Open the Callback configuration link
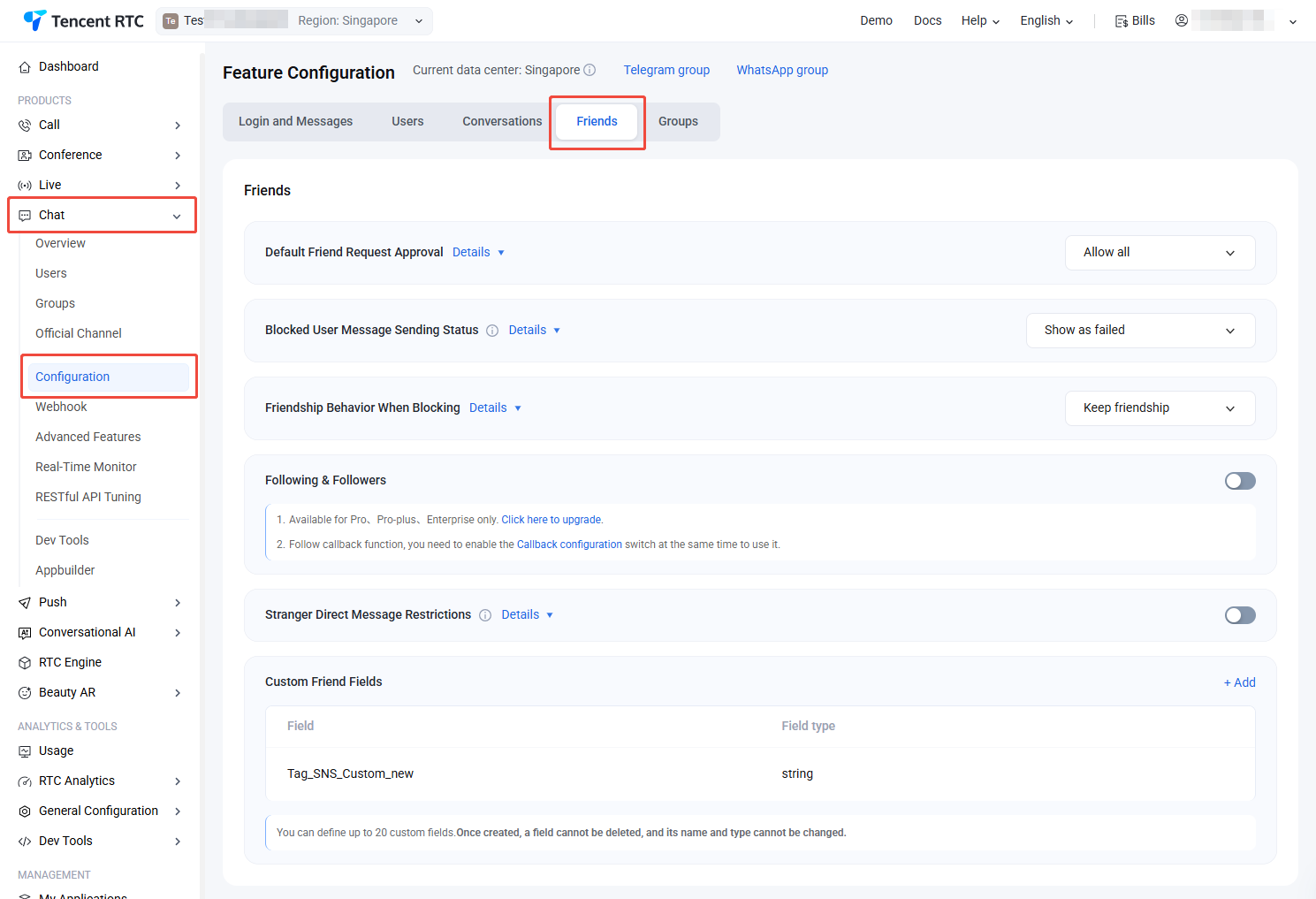This screenshot has width=1316, height=899. [x=569, y=545]
